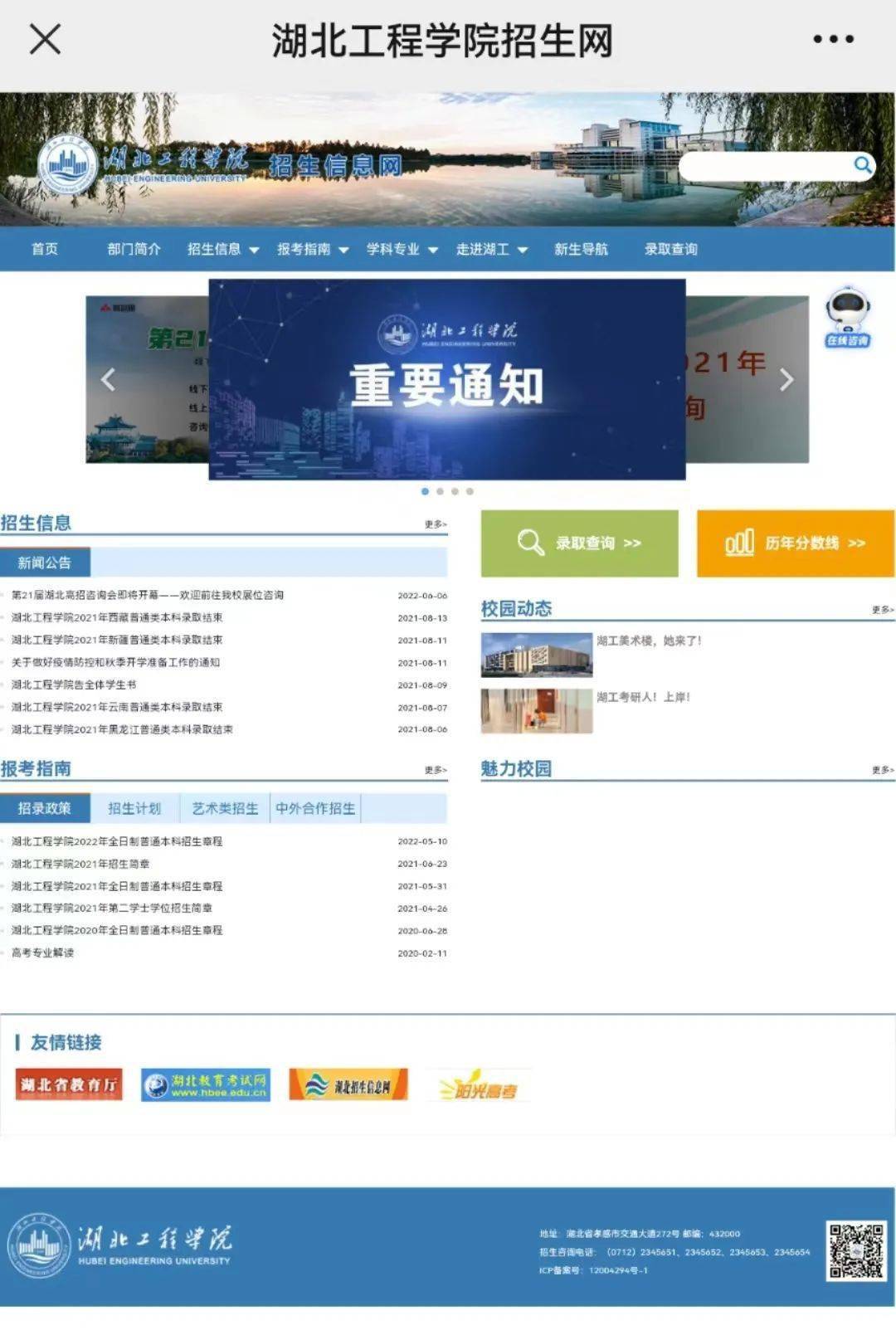Open the 在线咨询 robot chat icon
Image resolution: width=896 pixels, height=1335 pixels.
coord(847,317)
